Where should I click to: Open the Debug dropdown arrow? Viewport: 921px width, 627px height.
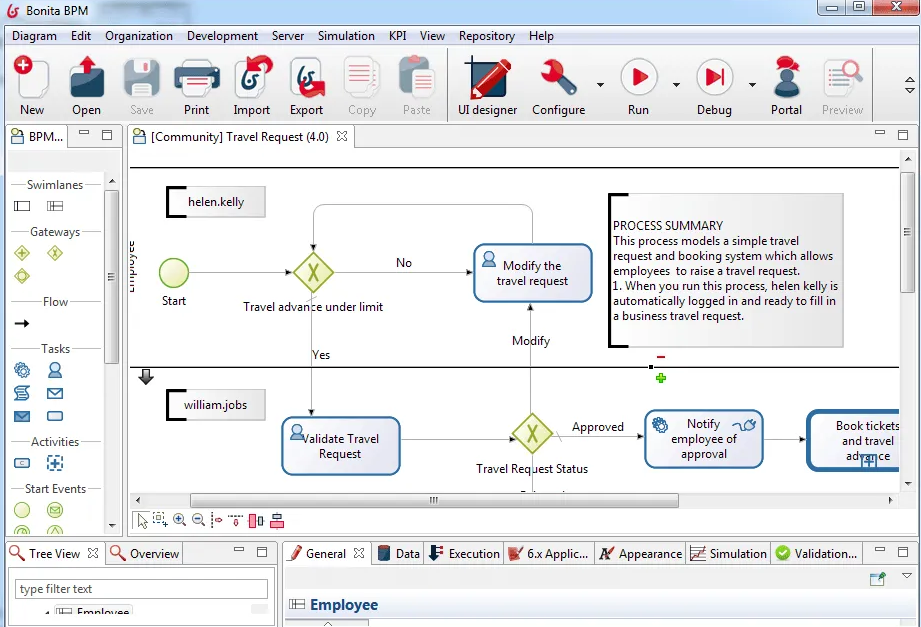752,85
